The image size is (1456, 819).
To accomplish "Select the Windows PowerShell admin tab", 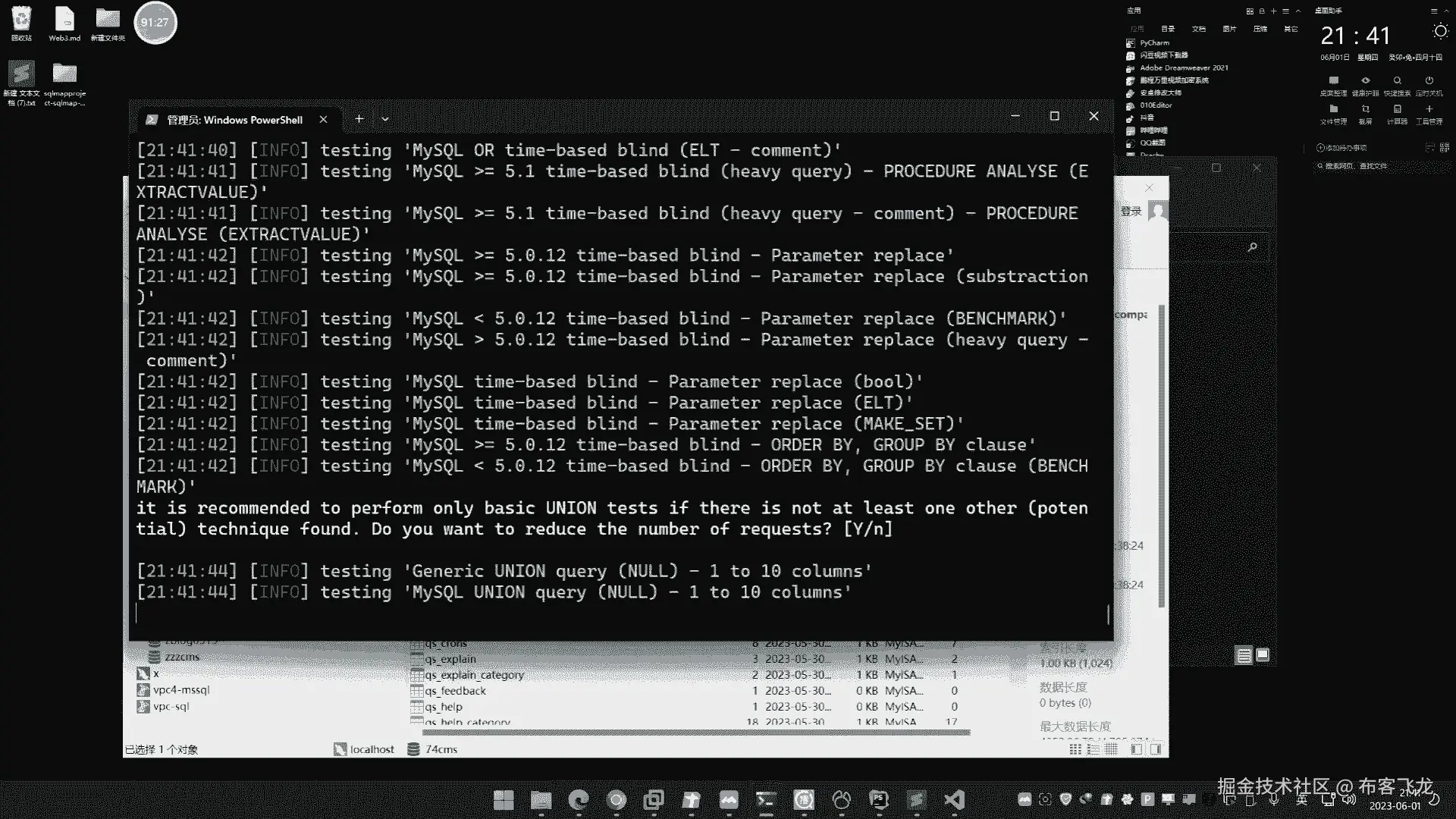I will [234, 120].
